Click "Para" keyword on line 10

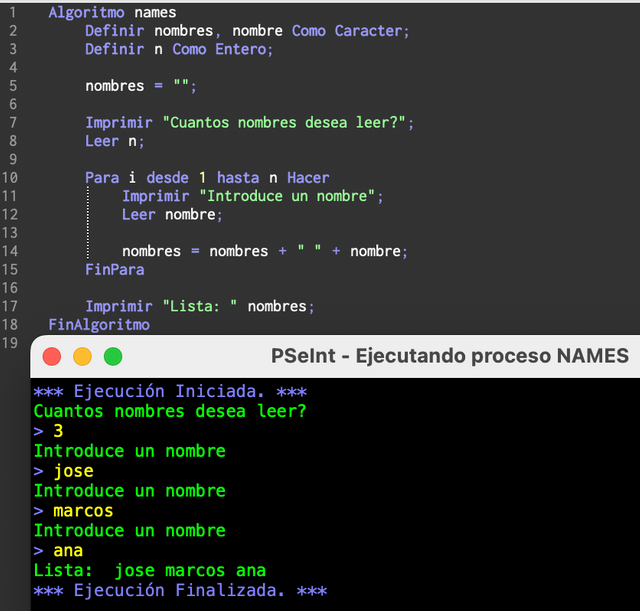click(102, 178)
